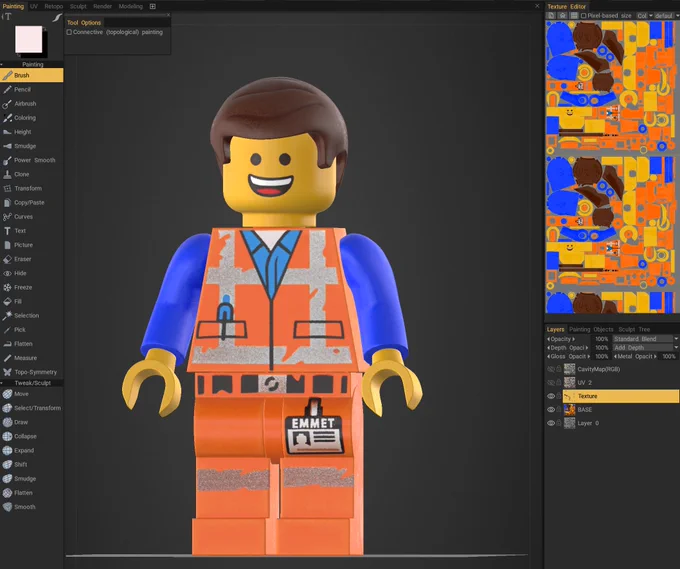Select the sculpt Smudge tool below Shift
The width and height of the screenshot is (680, 569).
[31, 479]
